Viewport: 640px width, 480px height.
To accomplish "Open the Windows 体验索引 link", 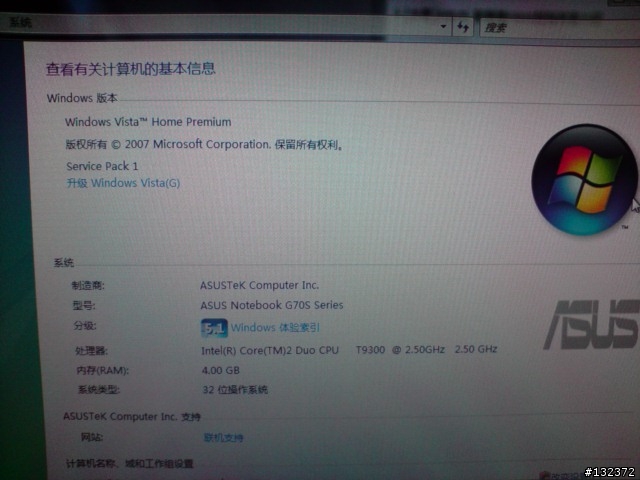I will (275, 327).
